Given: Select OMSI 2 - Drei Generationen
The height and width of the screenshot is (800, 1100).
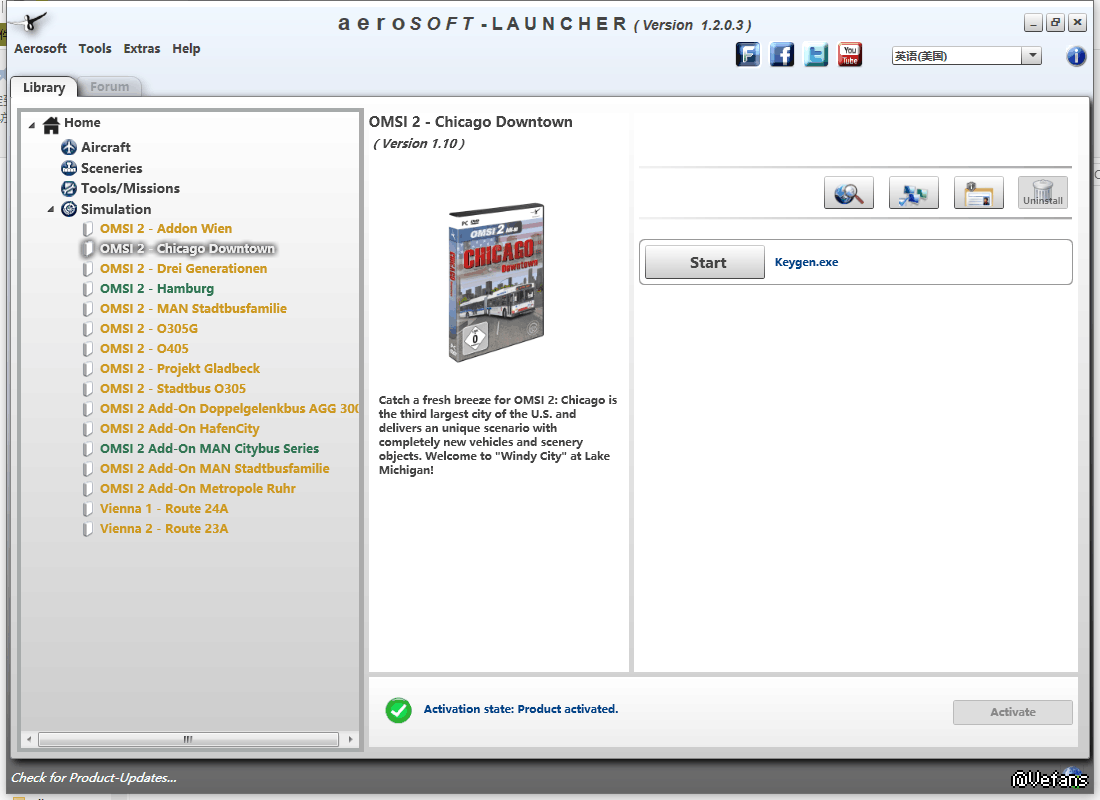Looking at the screenshot, I should click(183, 269).
